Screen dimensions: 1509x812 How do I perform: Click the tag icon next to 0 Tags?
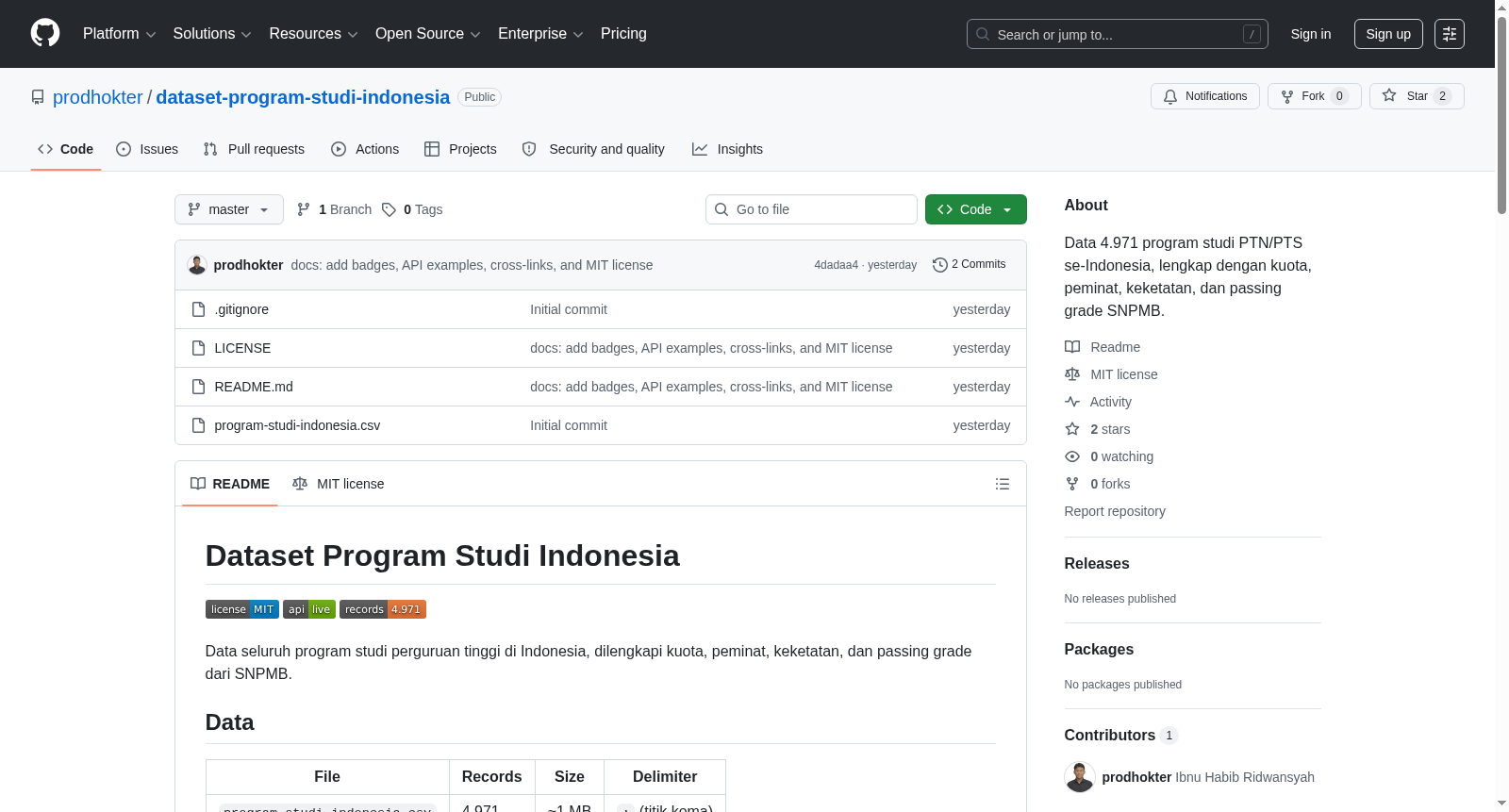[389, 209]
